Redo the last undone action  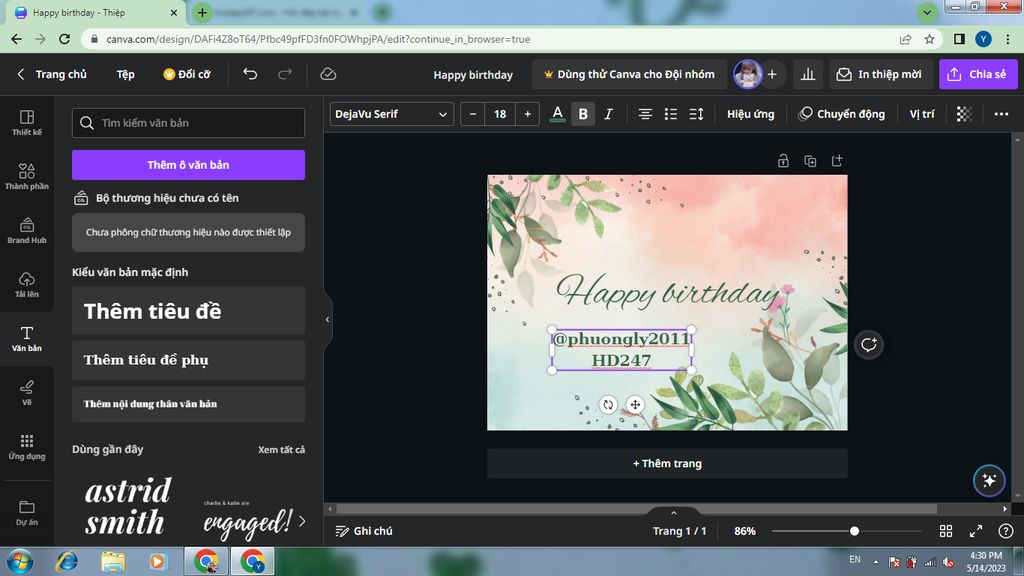pos(285,74)
